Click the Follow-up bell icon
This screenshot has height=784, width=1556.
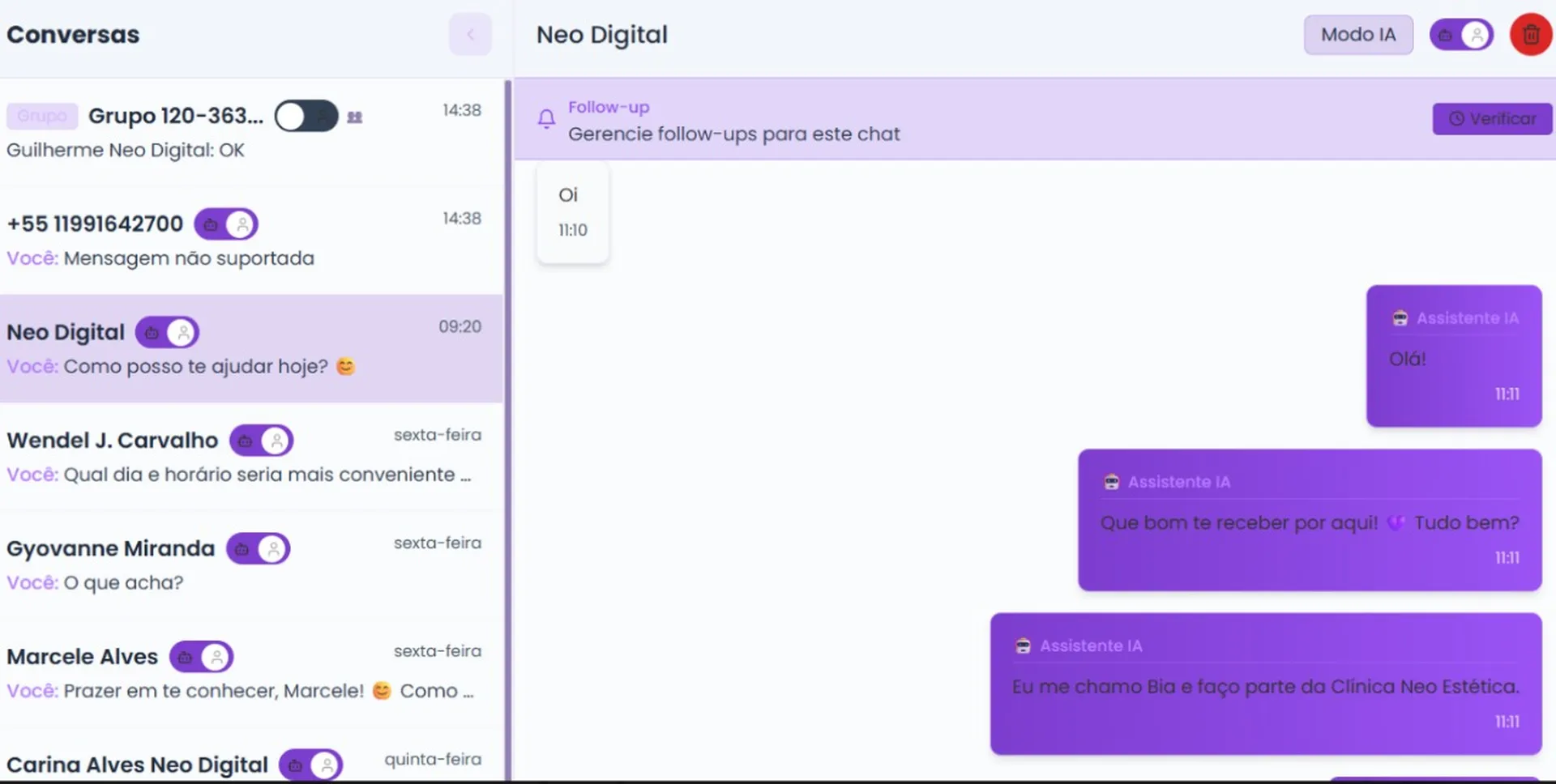(x=547, y=119)
